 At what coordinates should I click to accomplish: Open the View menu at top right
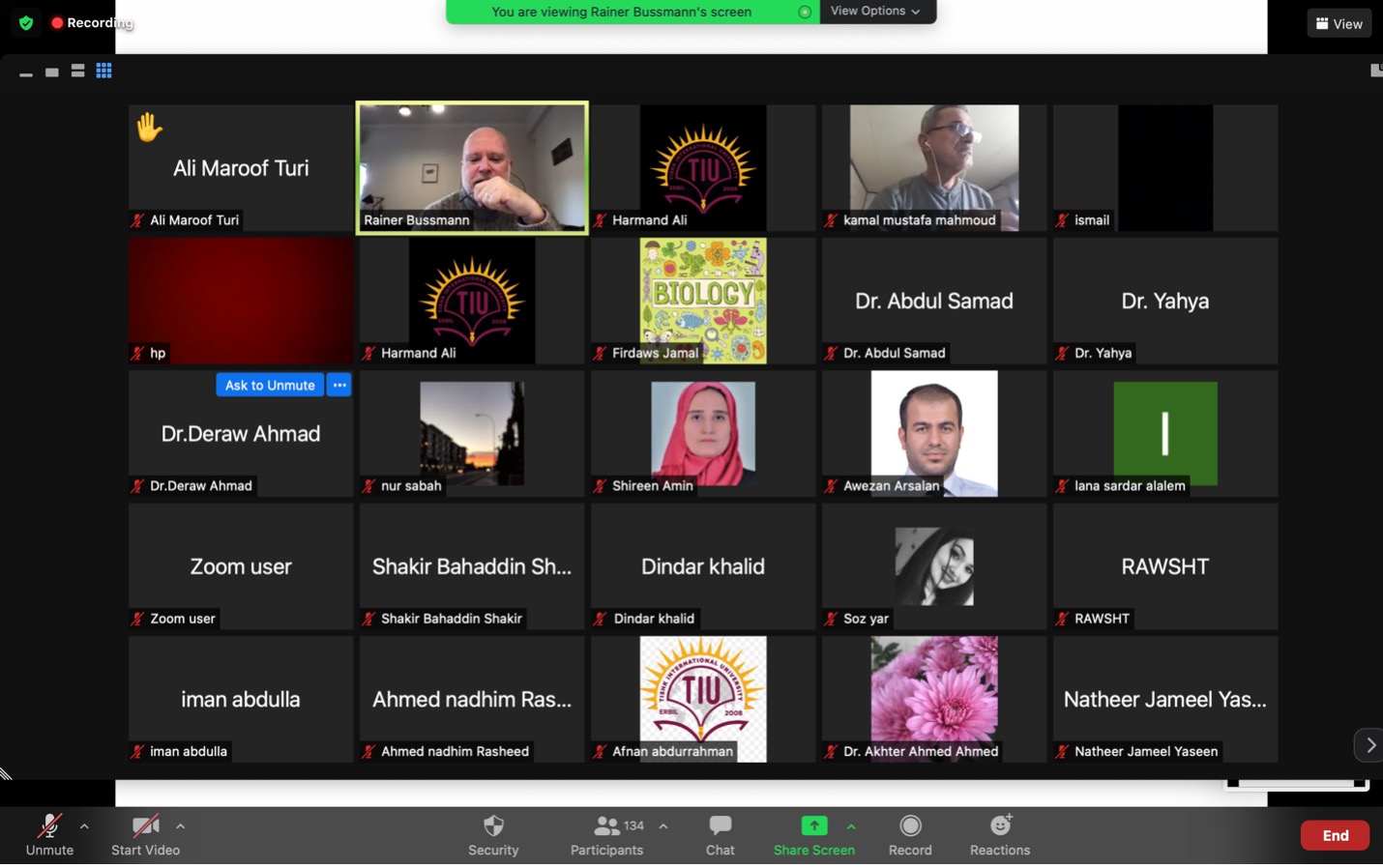click(1339, 23)
